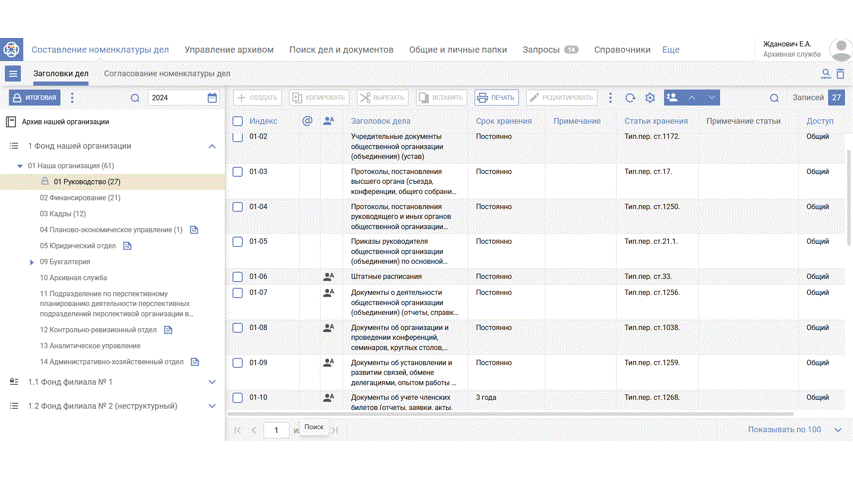
Task: Click the search icon next to Записей
Action: pos(774,98)
